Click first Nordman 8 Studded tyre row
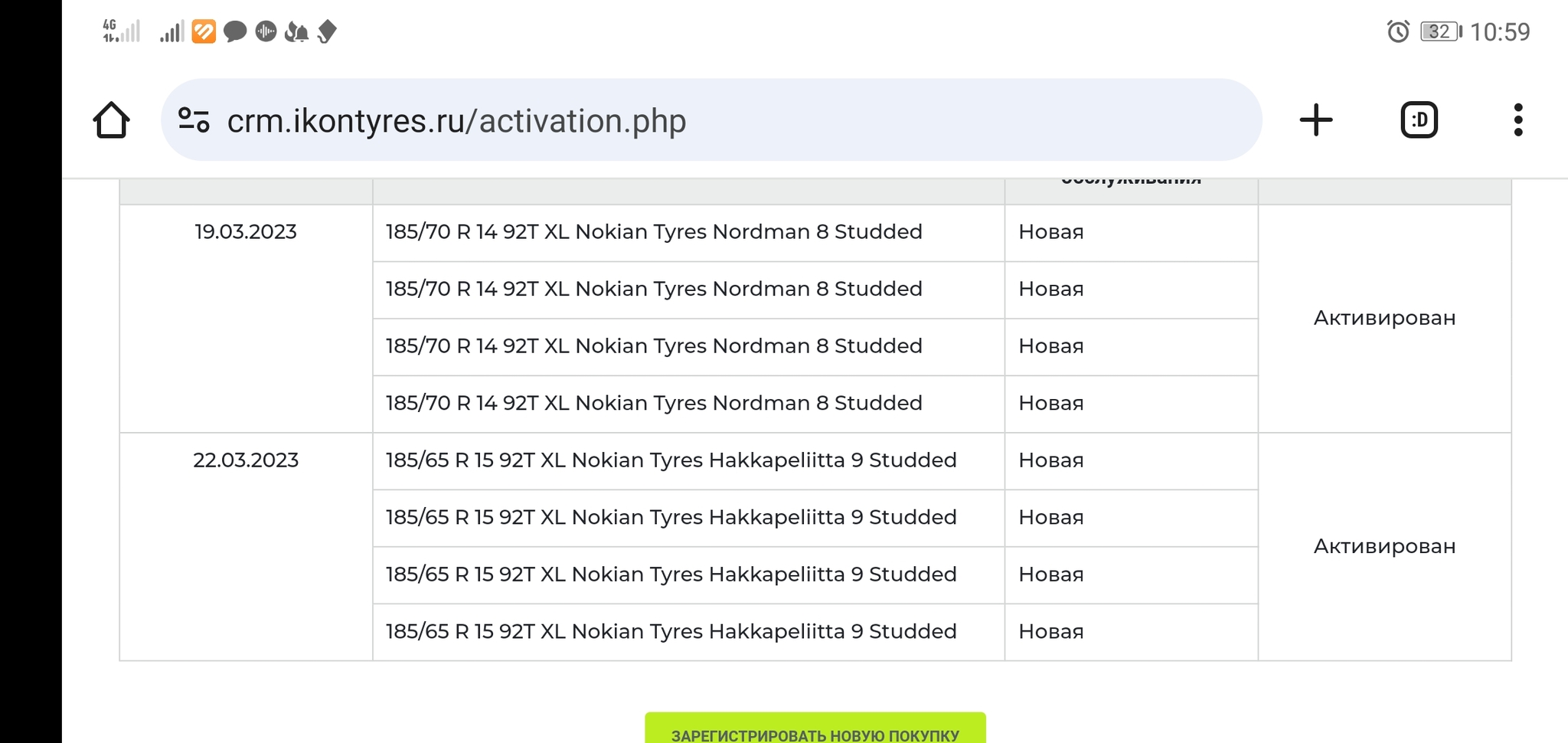Viewport: 1568px width, 743px height. click(x=654, y=232)
